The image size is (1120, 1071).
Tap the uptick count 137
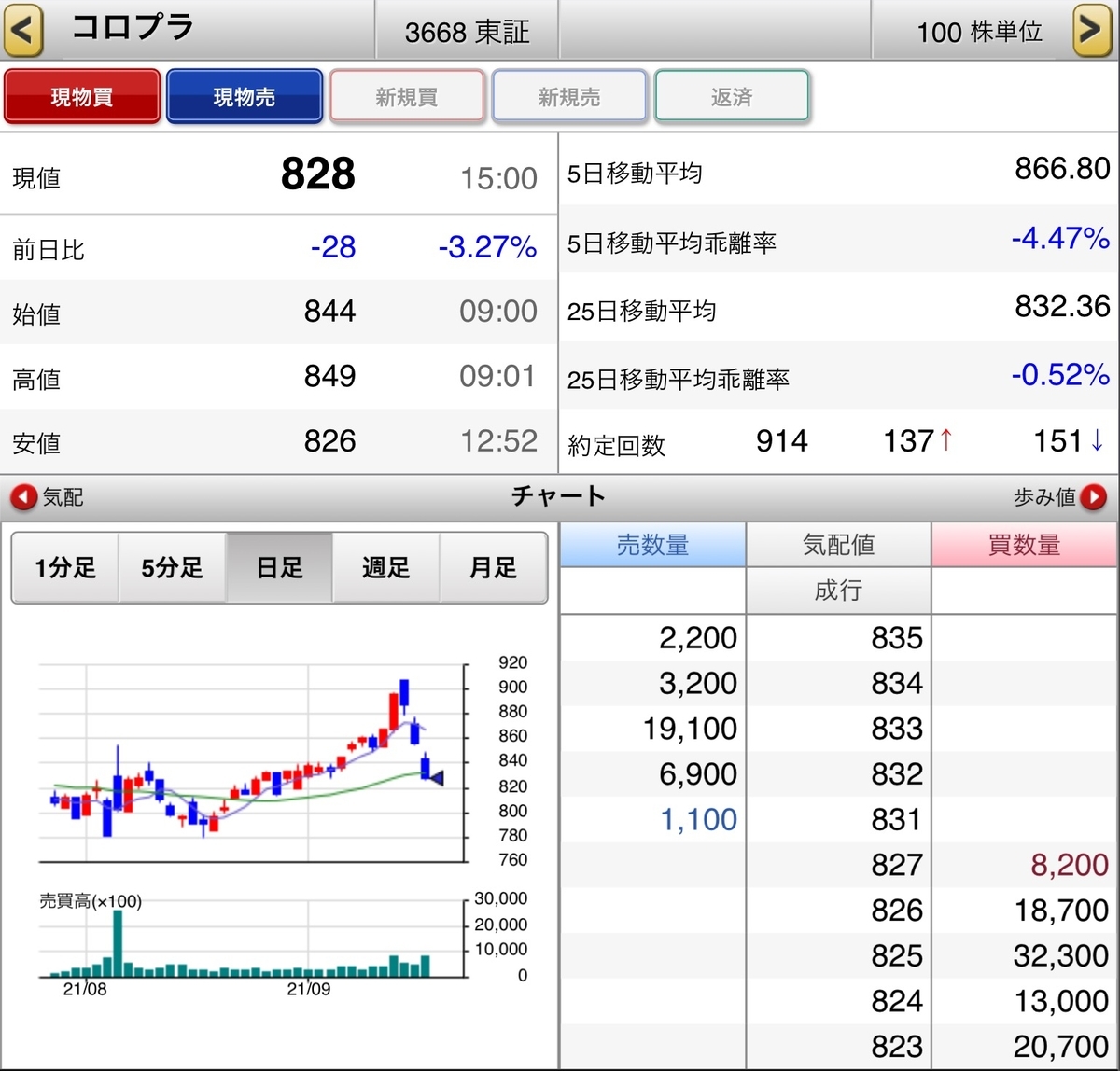point(909,441)
